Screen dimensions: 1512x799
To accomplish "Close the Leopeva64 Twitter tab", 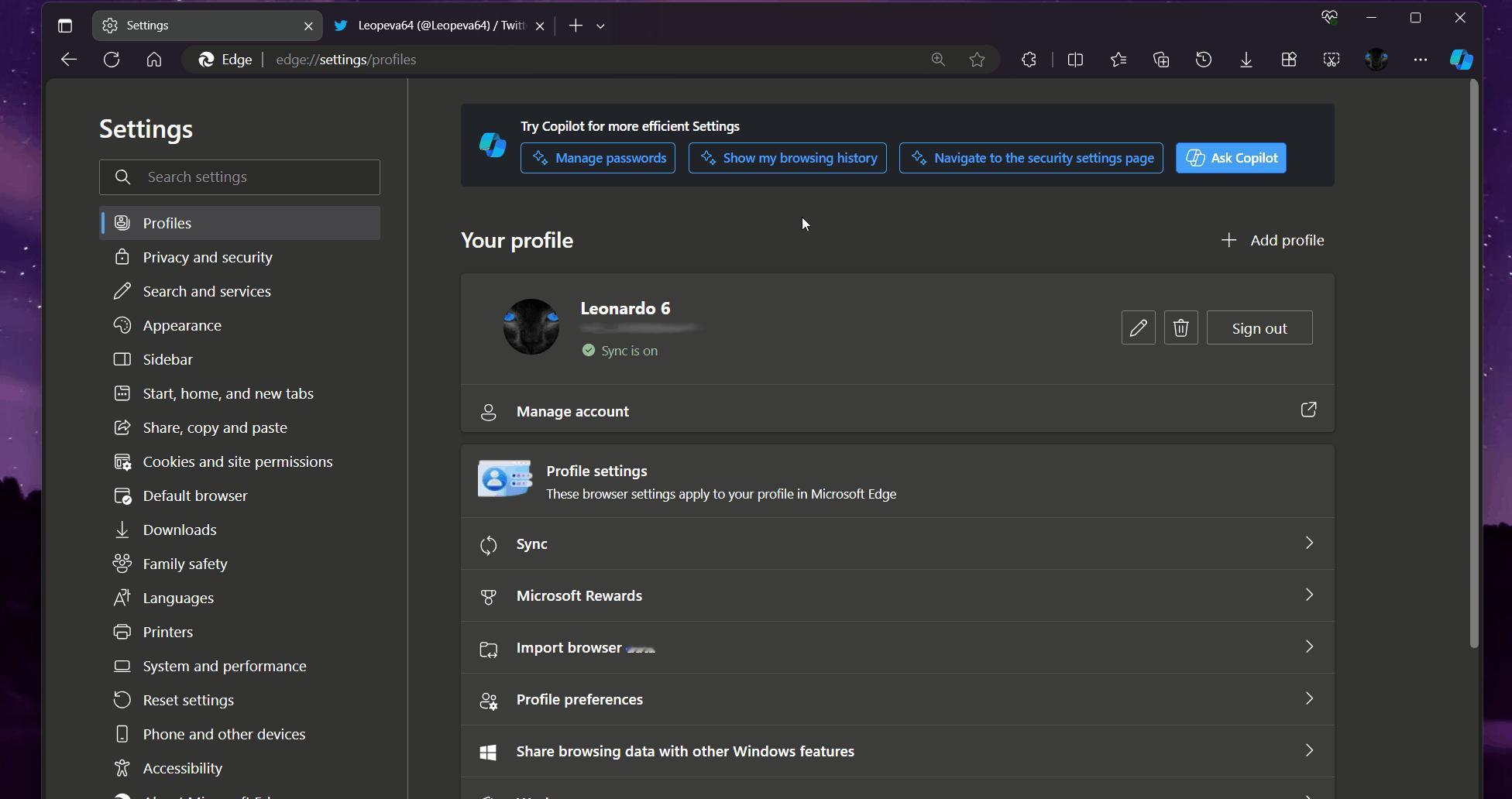I will 540,26.
